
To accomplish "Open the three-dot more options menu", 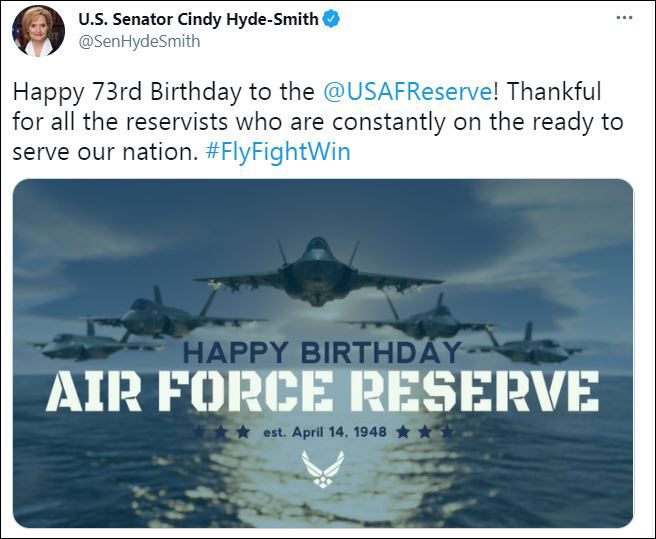I will pos(624,18).
